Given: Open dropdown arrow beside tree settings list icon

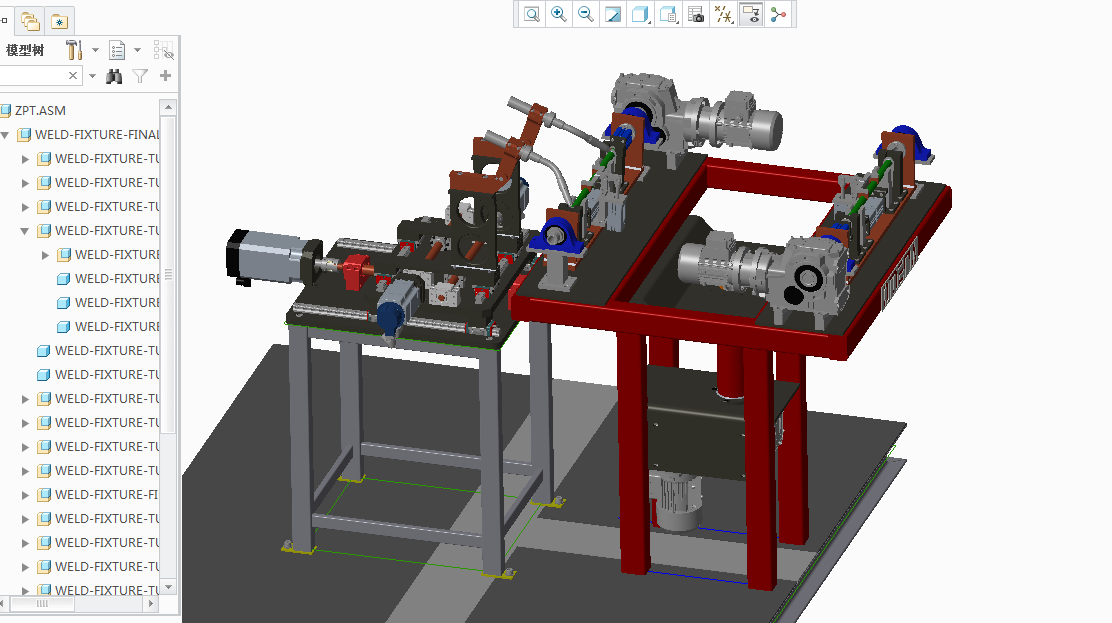Looking at the screenshot, I should pos(137,50).
